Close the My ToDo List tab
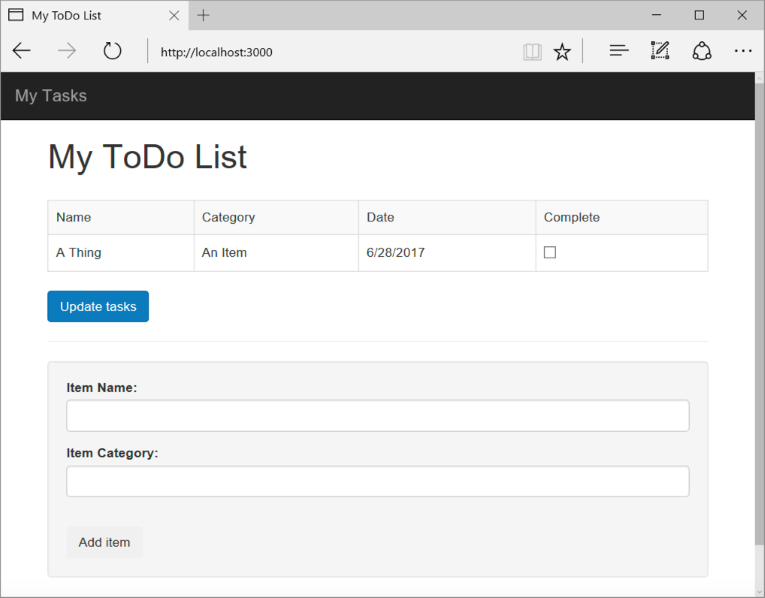 pos(174,16)
